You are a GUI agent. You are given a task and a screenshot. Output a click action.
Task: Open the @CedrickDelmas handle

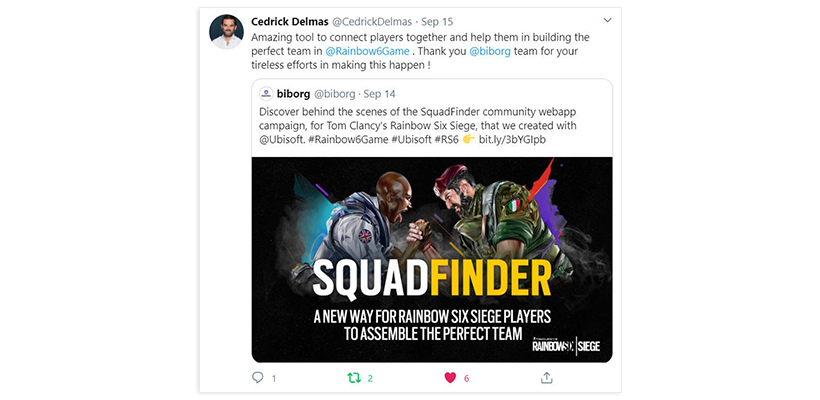point(372,21)
